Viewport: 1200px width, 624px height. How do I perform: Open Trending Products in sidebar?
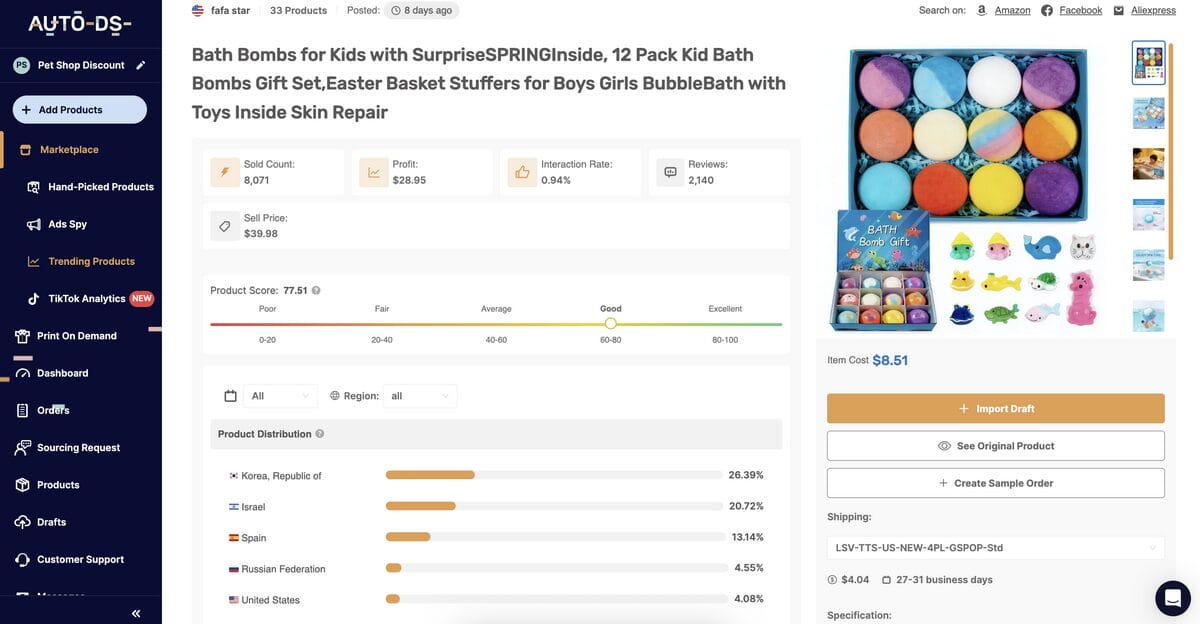(x=91, y=262)
